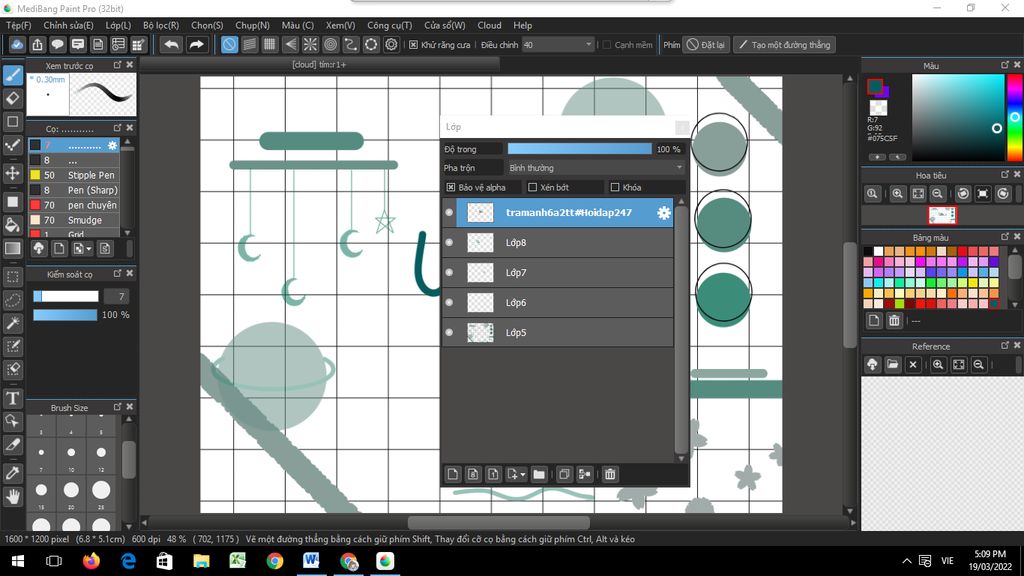Select the tramanh6a2tt#Hoidap247 layer

[564, 213]
